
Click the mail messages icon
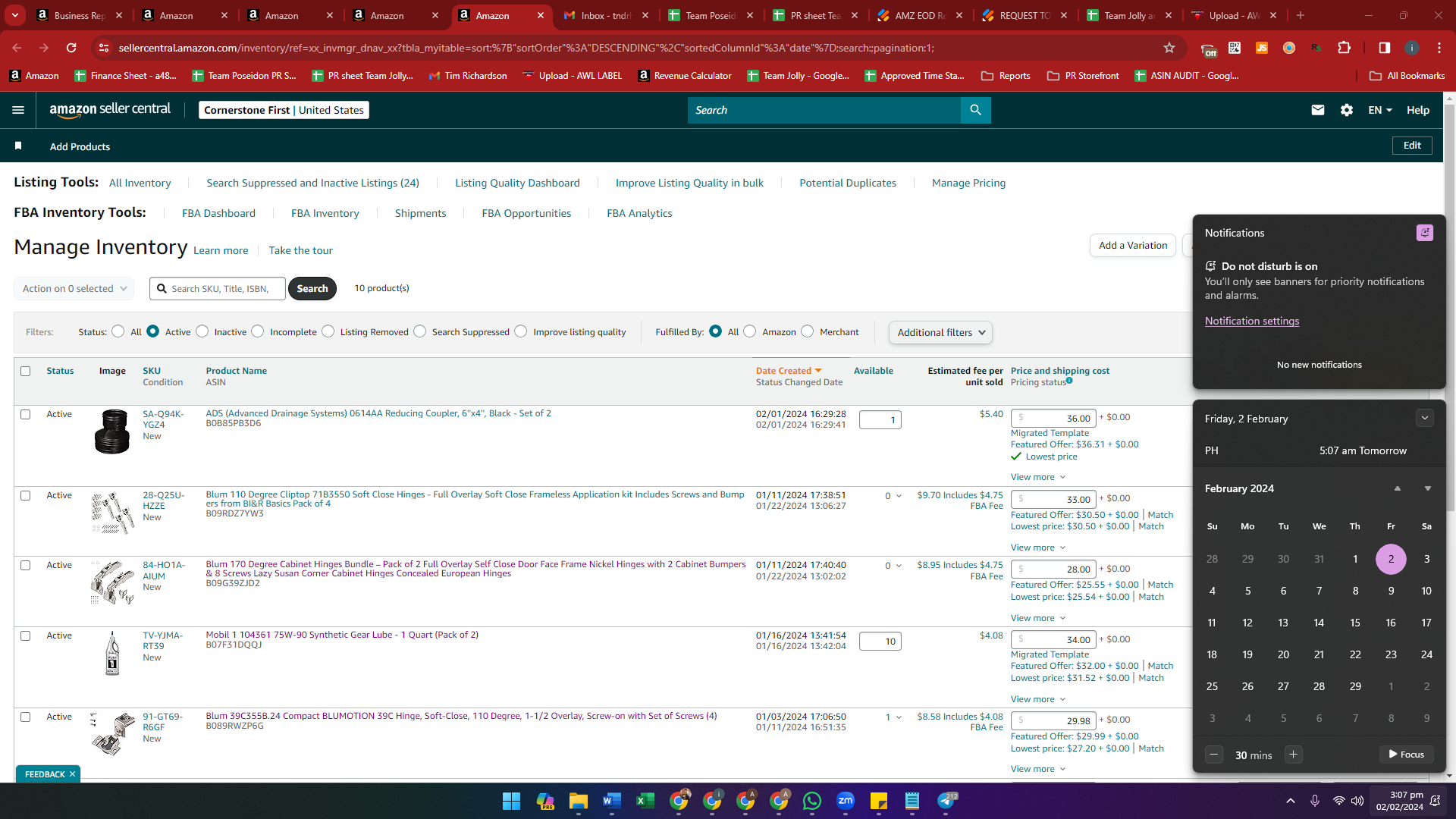click(x=1318, y=110)
